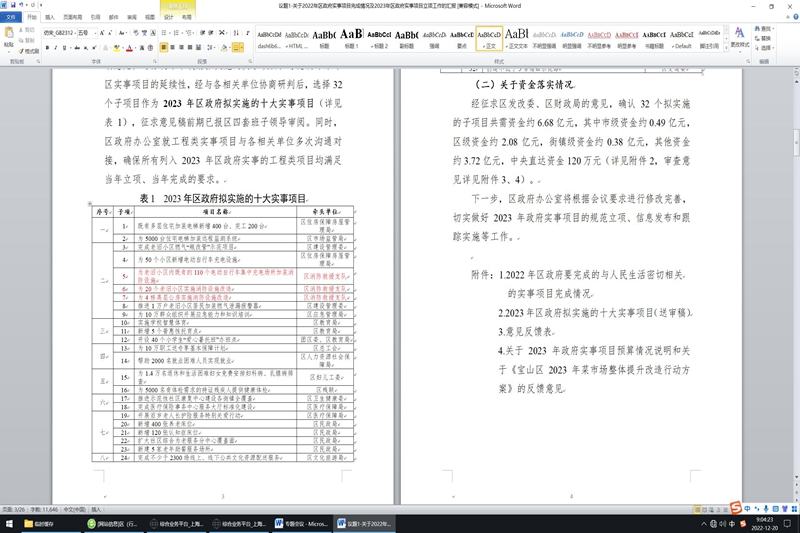Apply the red font color
800x533 pixels.
click(x=129, y=48)
